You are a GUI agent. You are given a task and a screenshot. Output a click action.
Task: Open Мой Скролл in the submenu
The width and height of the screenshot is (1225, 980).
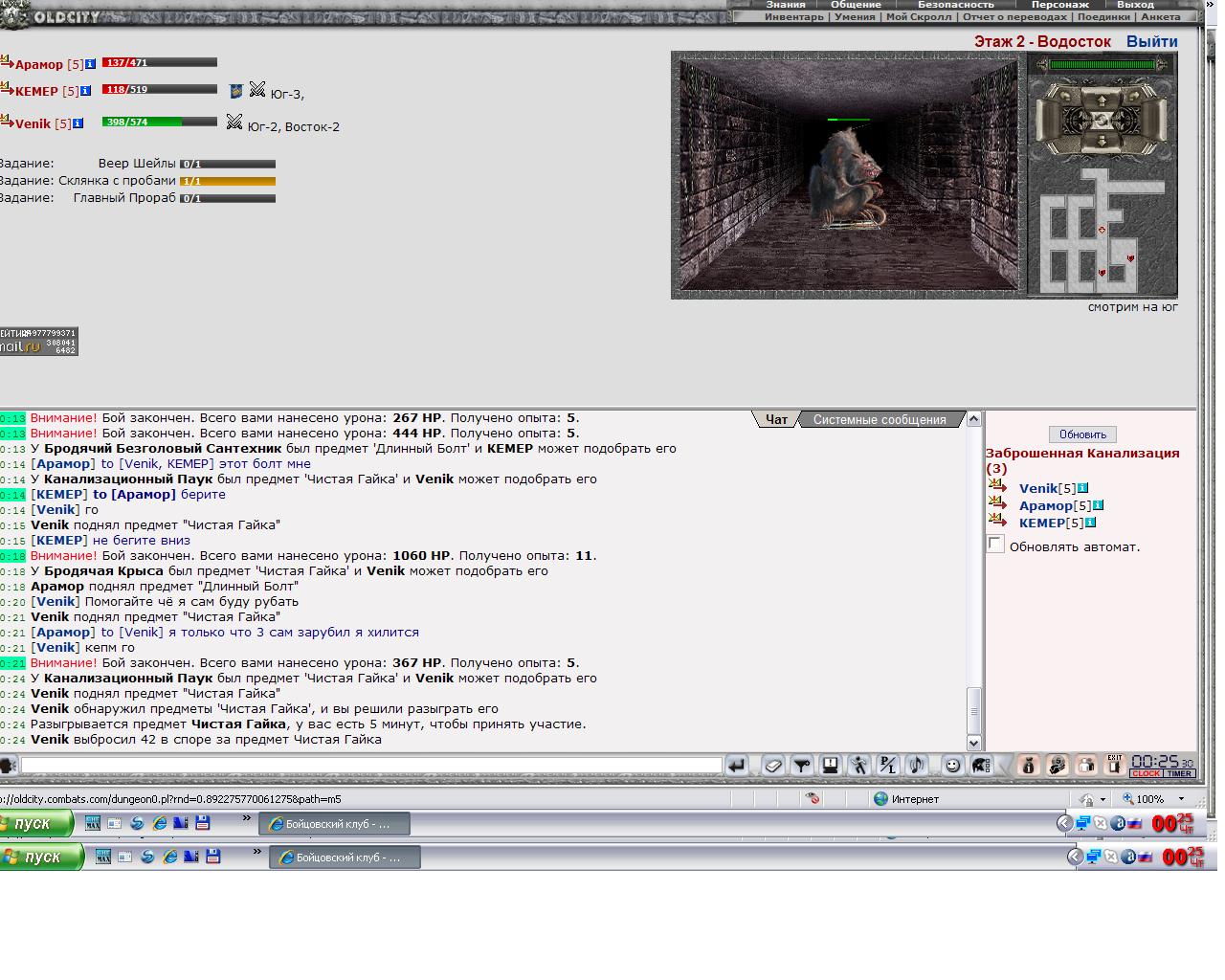tap(919, 16)
